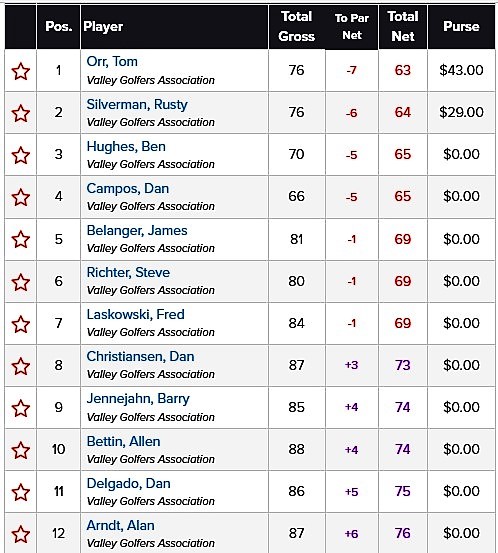Viewport: 498px width, 553px height.
Task: Toggle the star for Fred Laskowski
Action: (20, 324)
